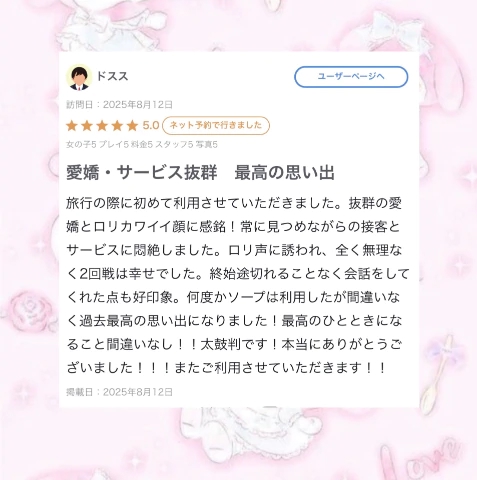Click the ネット予約で行きました badge
Image resolution: width=477 pixels, height=480 pixels.
click(216, 126)
